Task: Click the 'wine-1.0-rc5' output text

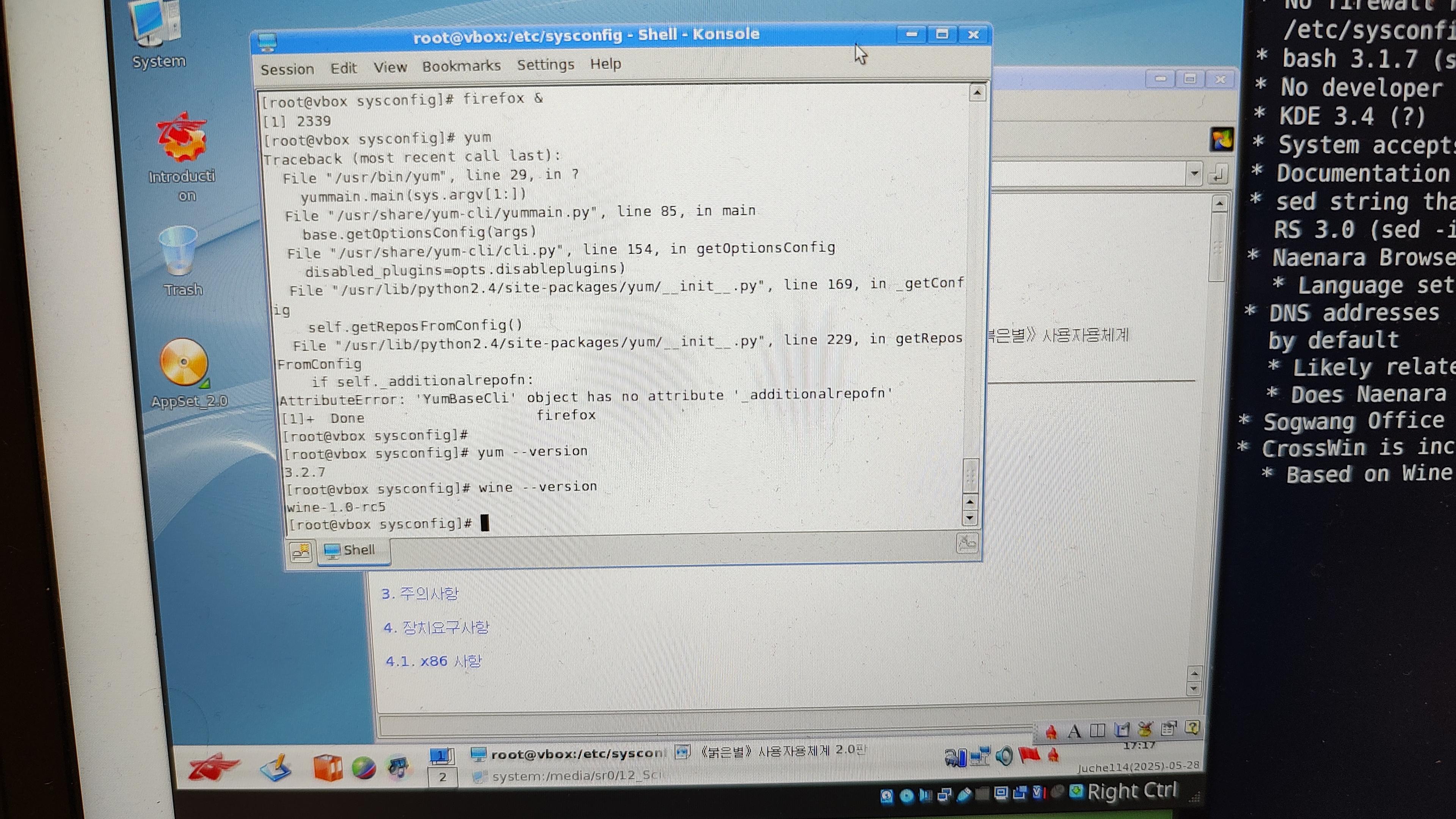Action: [x=336, y=507]
